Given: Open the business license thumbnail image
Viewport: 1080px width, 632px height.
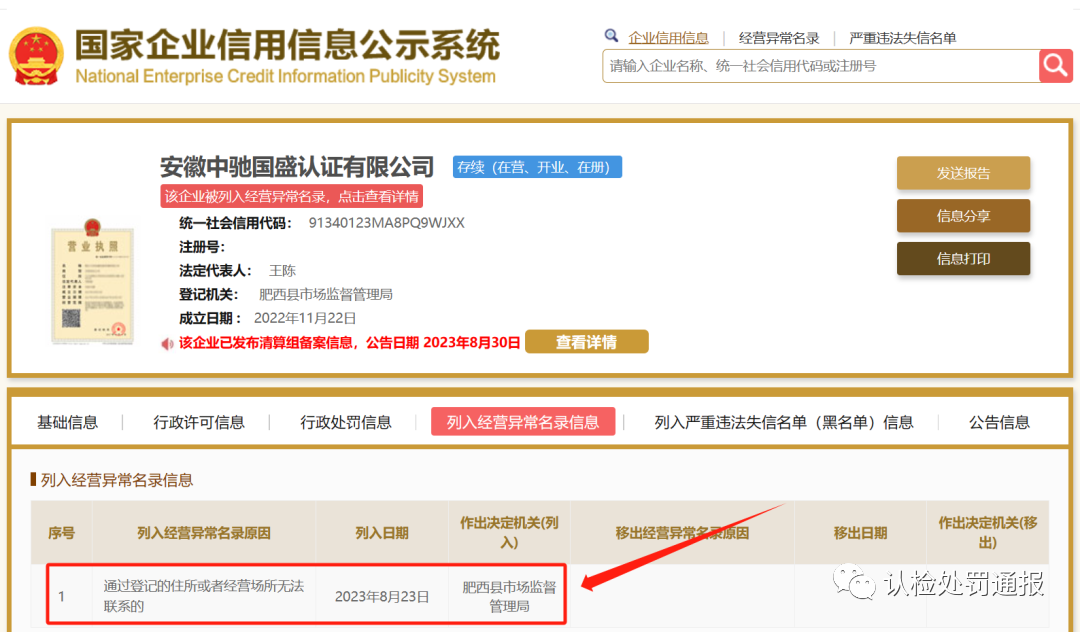Looking at the screenshot, I should (92, 281).
